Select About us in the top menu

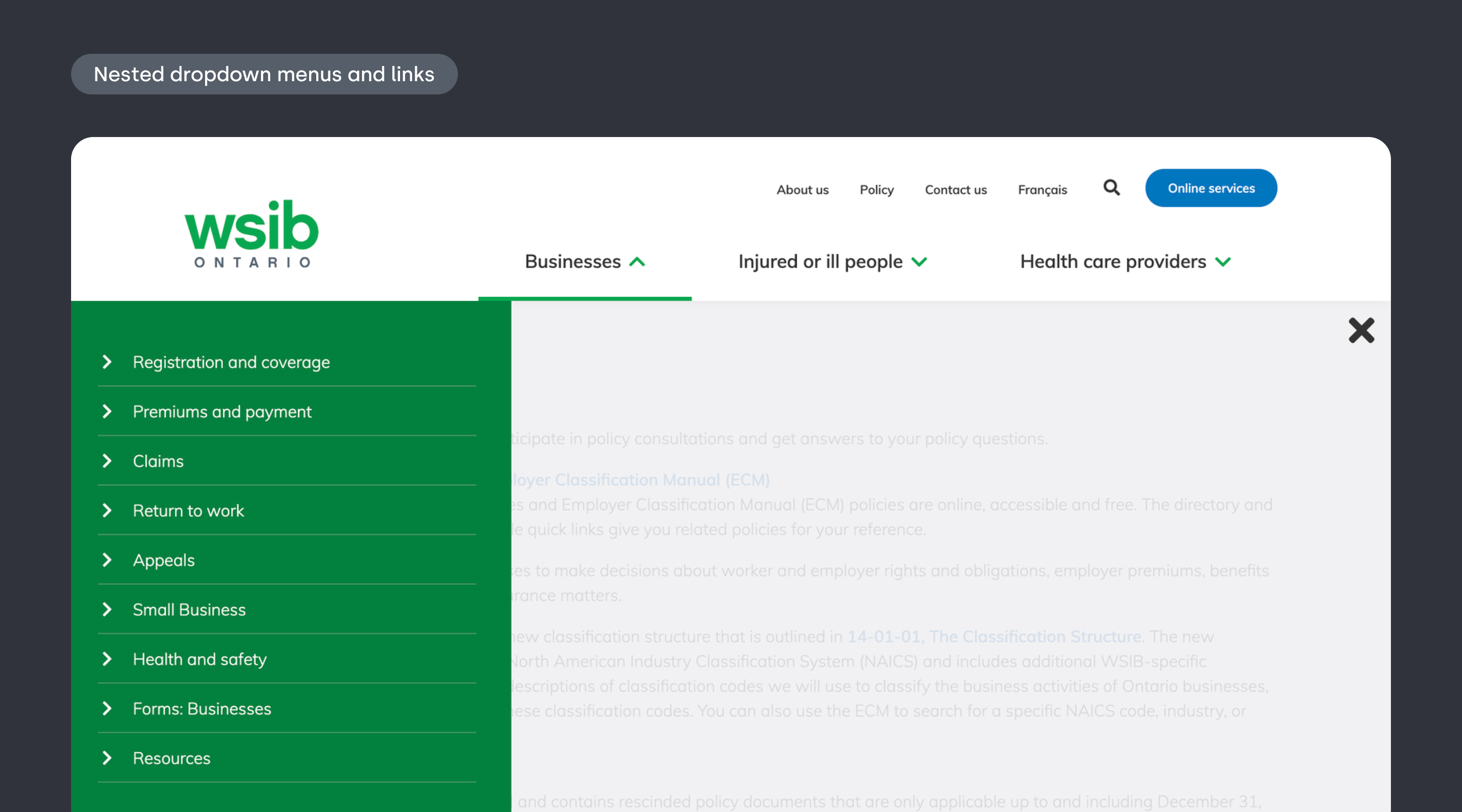point(802,189)
